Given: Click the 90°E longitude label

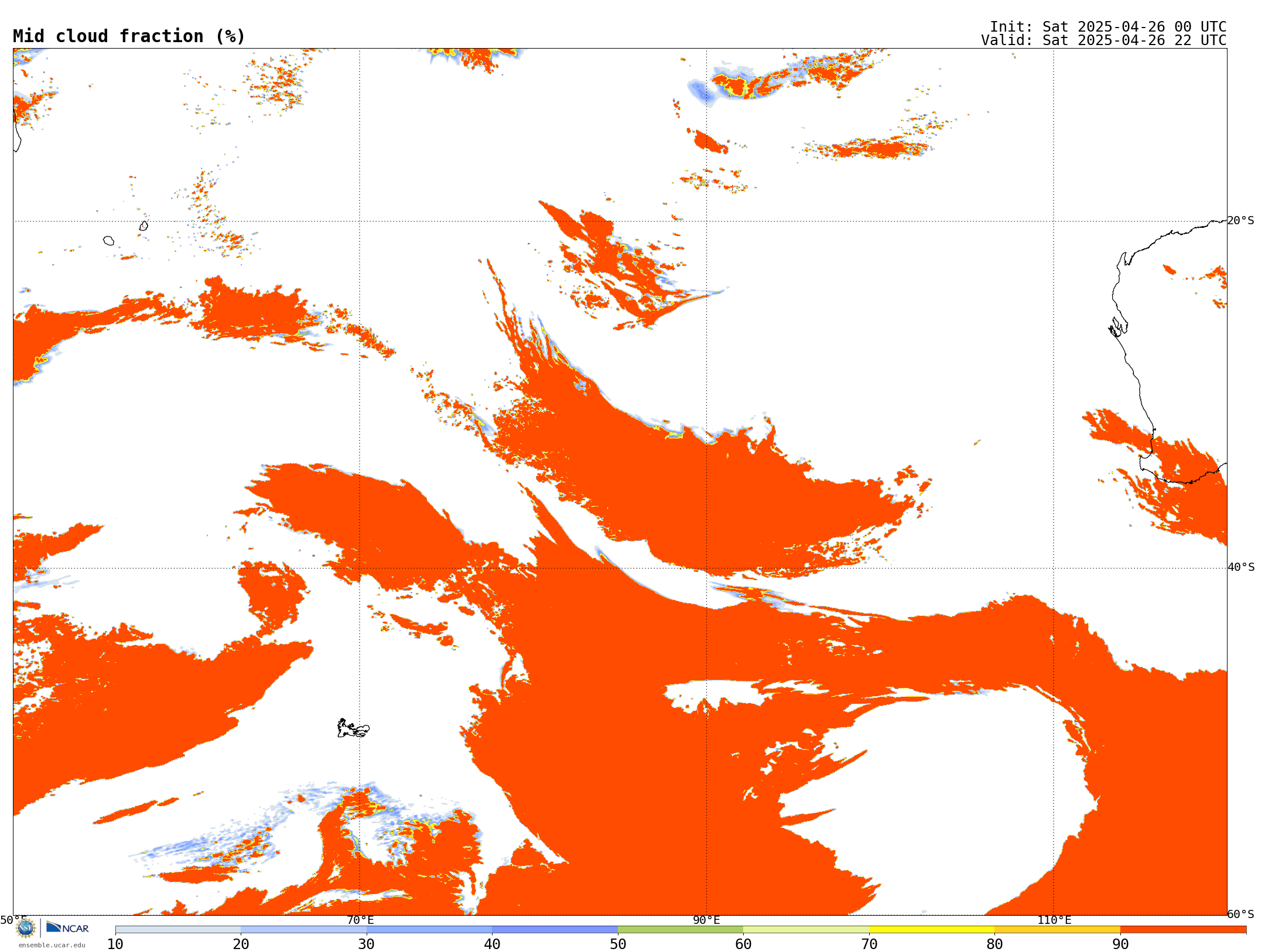Looking at the screenshot, I should pos(706,920).
